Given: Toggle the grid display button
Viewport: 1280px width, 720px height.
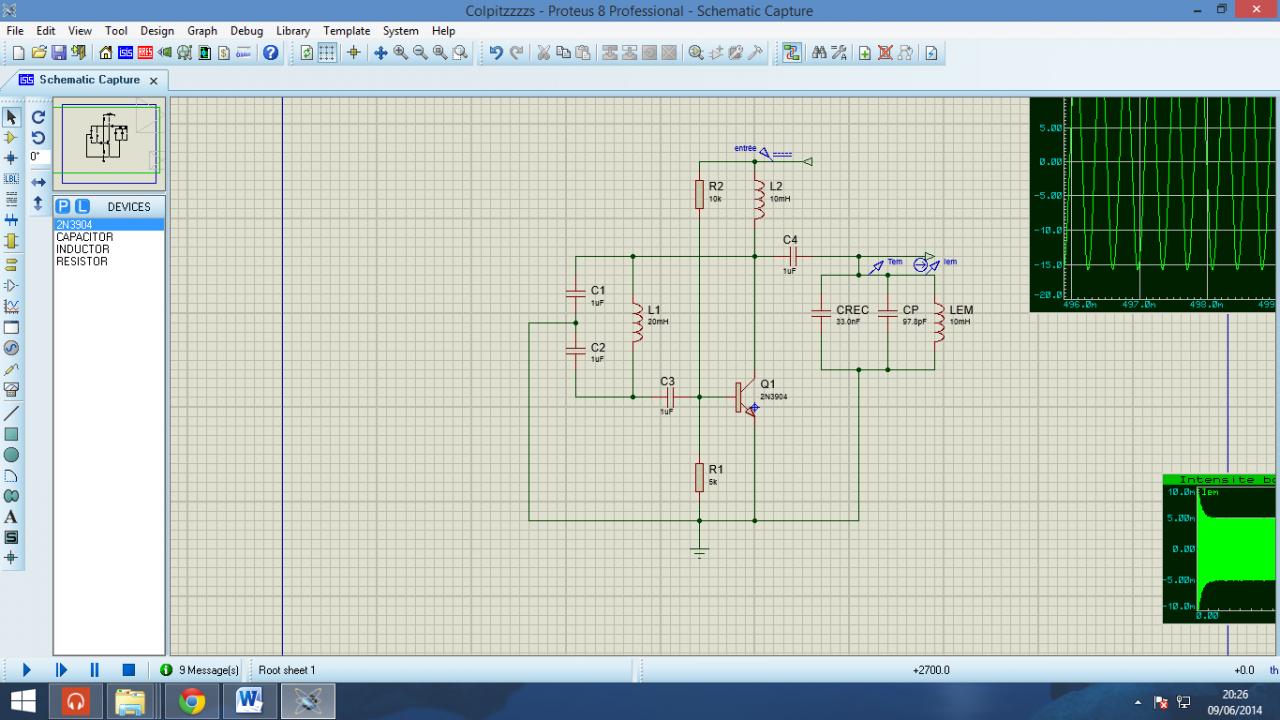Looking at the screenshot, I should [x=327, y=53].
